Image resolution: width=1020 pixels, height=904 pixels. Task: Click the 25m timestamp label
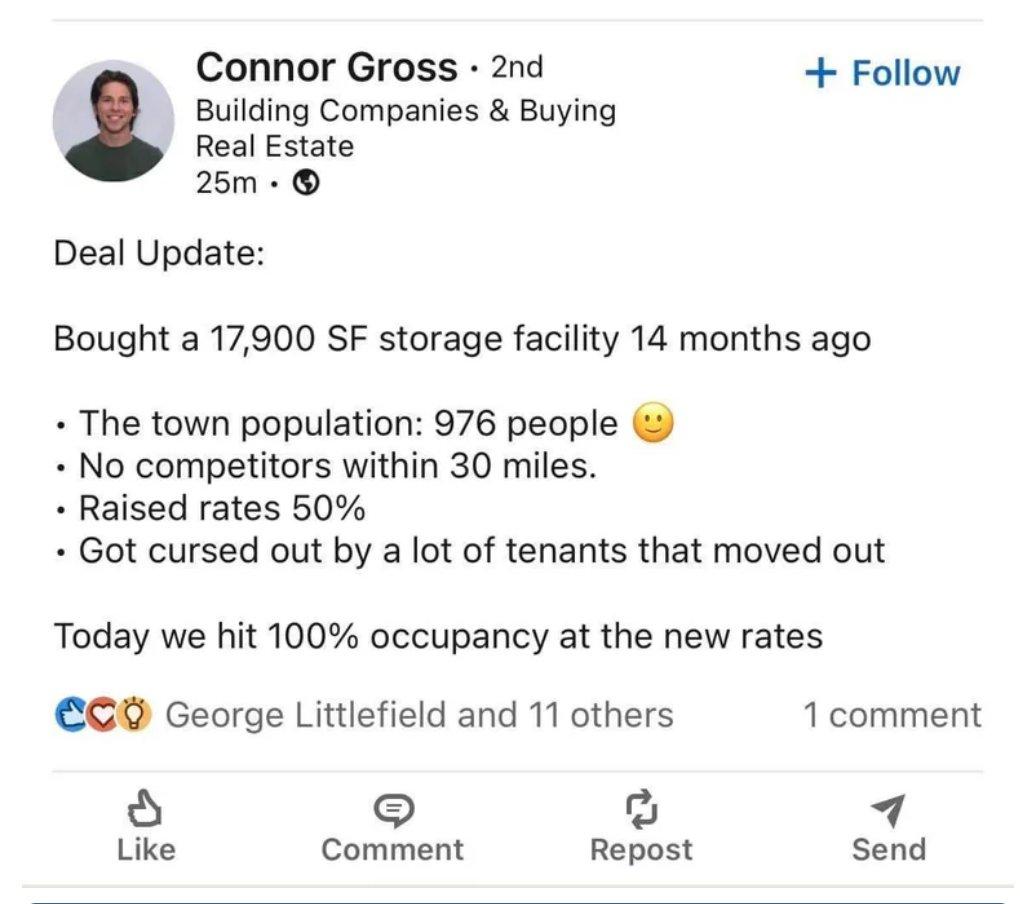coord(225,184)
